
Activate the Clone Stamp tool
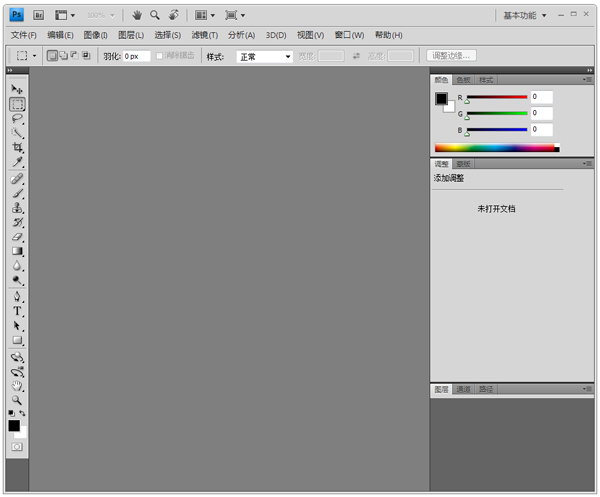(17, 208)
